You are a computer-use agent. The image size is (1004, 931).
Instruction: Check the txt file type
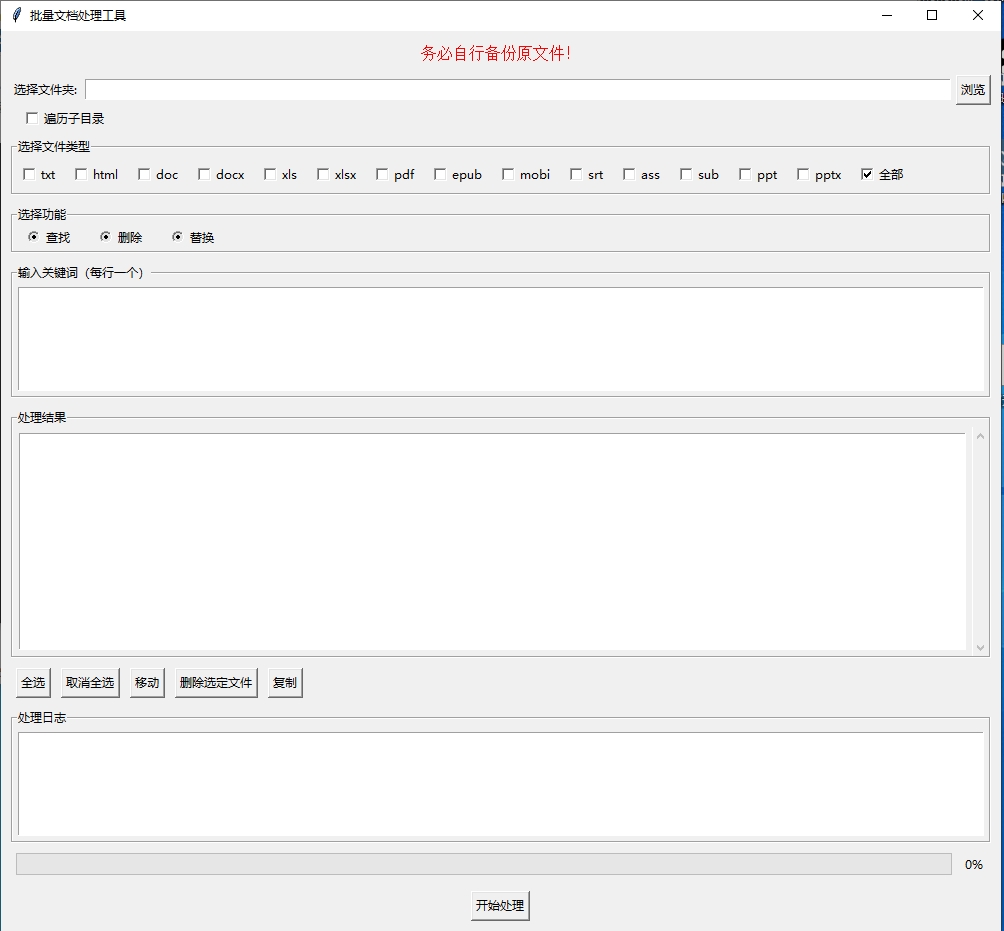pyautogui.click(x=29, y=174)
